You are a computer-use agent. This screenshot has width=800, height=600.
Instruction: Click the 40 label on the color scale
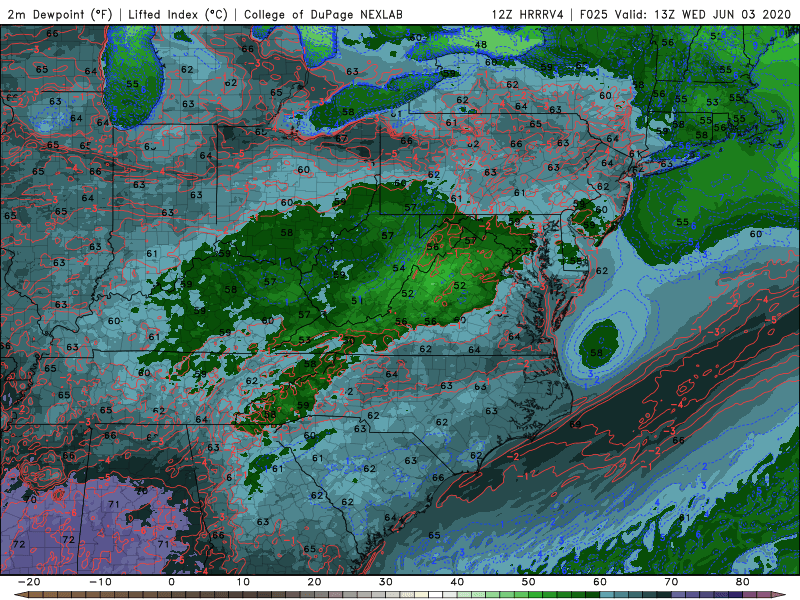point(457,582)
